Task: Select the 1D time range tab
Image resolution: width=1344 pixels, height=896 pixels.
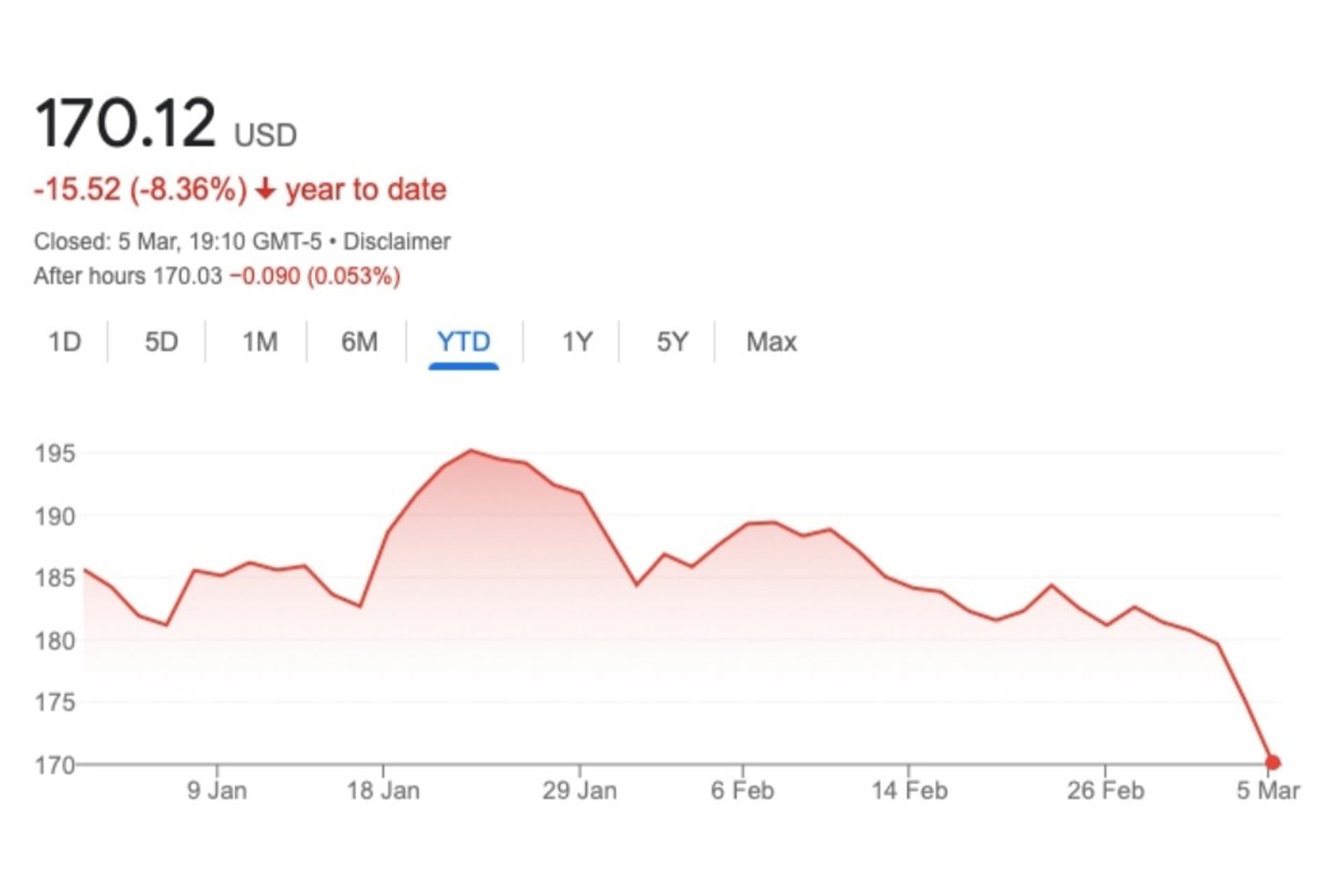Action: (x=64, y=342)
